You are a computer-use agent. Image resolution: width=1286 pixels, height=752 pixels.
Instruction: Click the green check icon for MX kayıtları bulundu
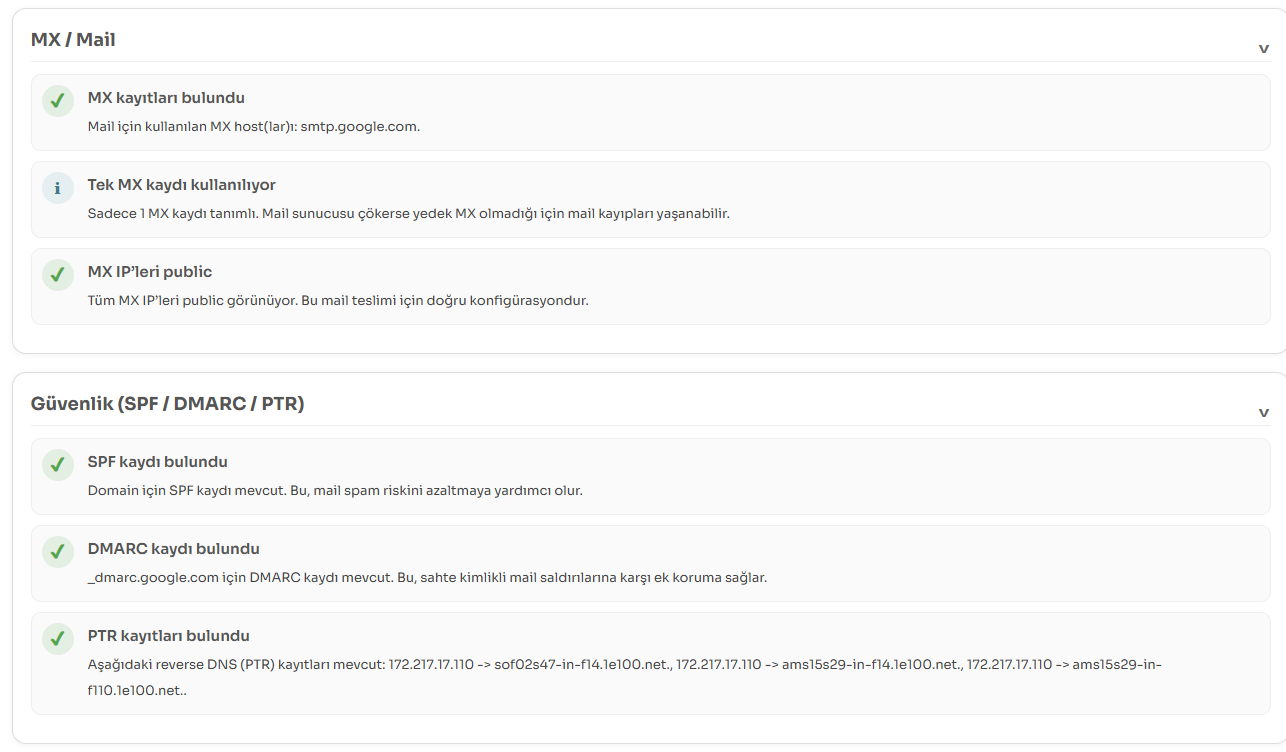pyautogui.click(x=58, y=101)
